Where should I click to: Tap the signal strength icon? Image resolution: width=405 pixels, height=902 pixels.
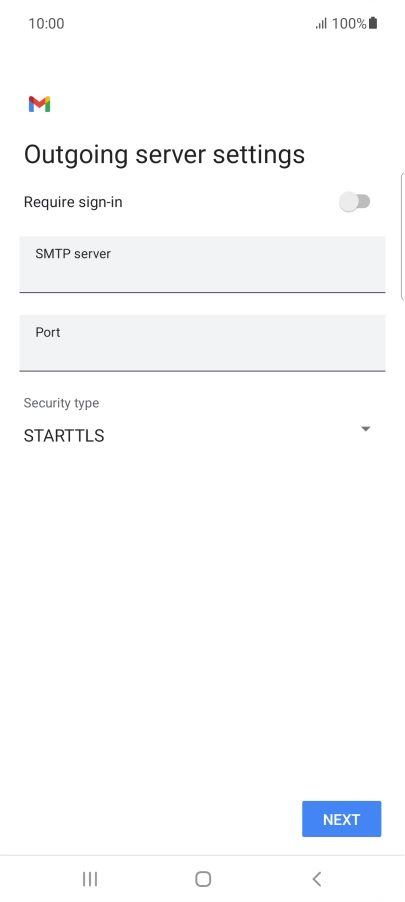tap(321, 24)
